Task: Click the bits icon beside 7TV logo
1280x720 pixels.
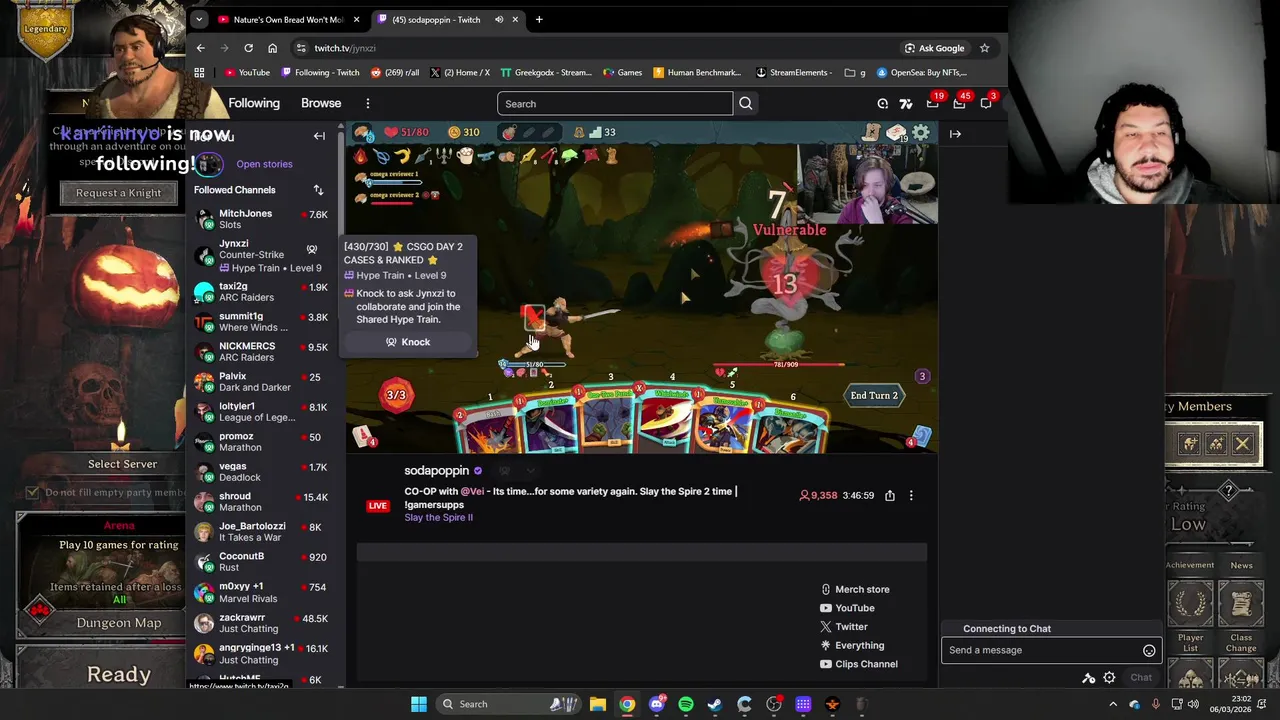Action: tap(882, 104)
